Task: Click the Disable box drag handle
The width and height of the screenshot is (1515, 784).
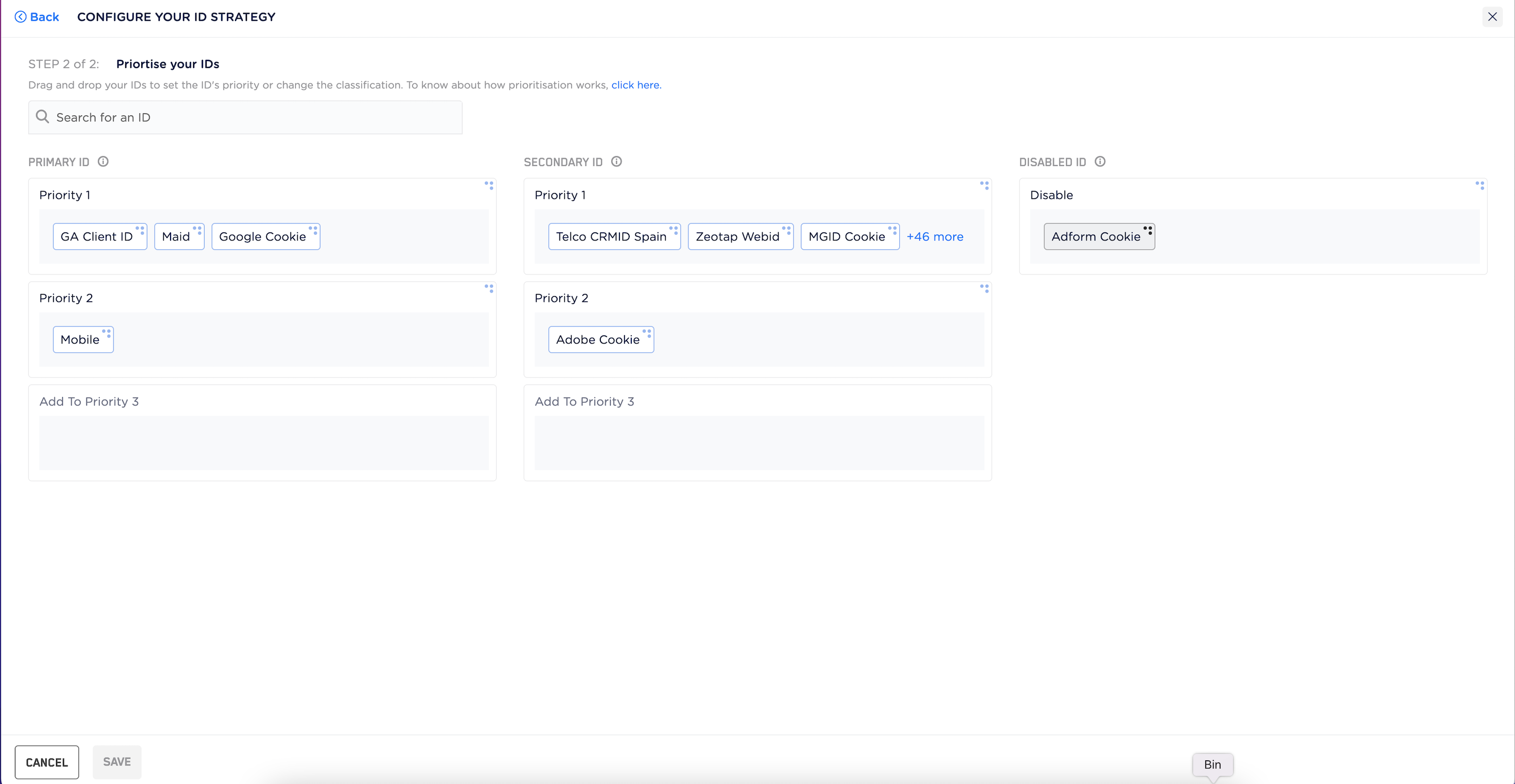Action: (1480, 186)
